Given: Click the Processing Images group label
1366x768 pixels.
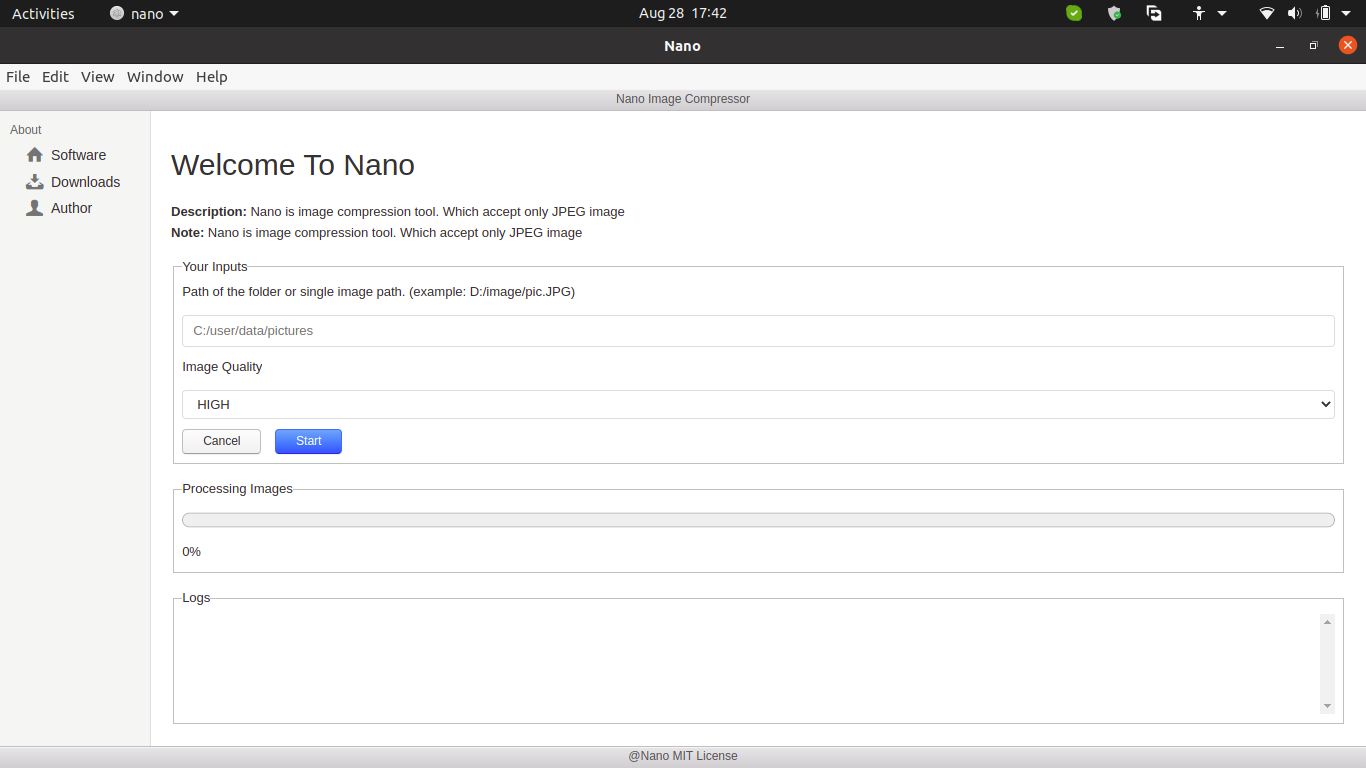Looking at the screenshot, I should (x=238, y=489).
